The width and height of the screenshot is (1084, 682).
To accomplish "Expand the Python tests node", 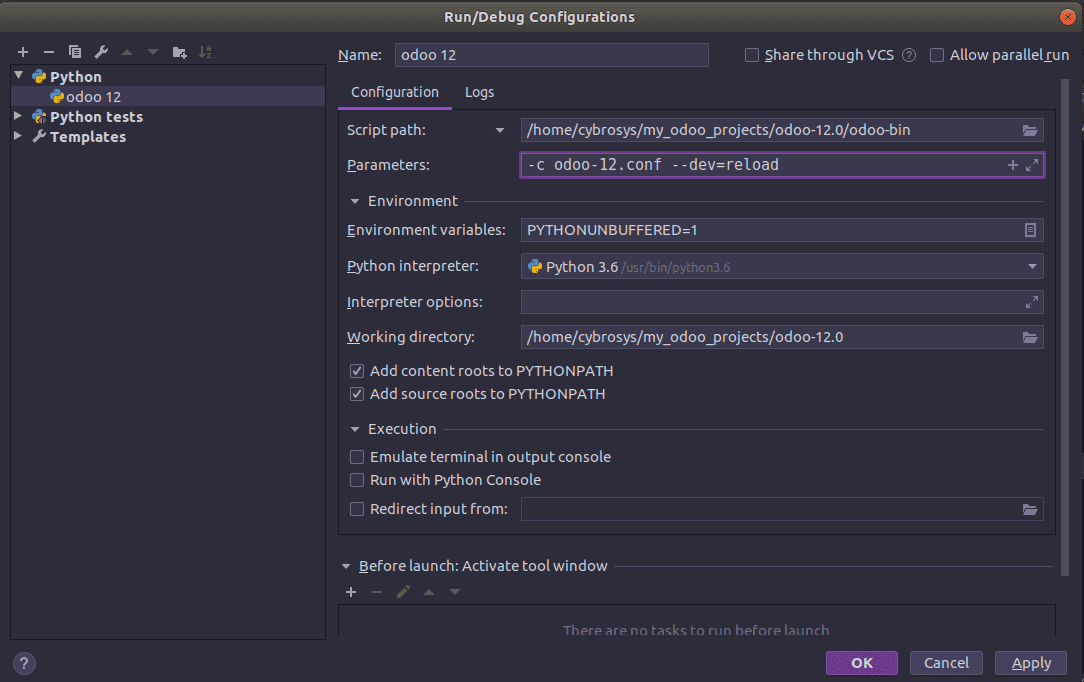I will click(x=18, y=116).
